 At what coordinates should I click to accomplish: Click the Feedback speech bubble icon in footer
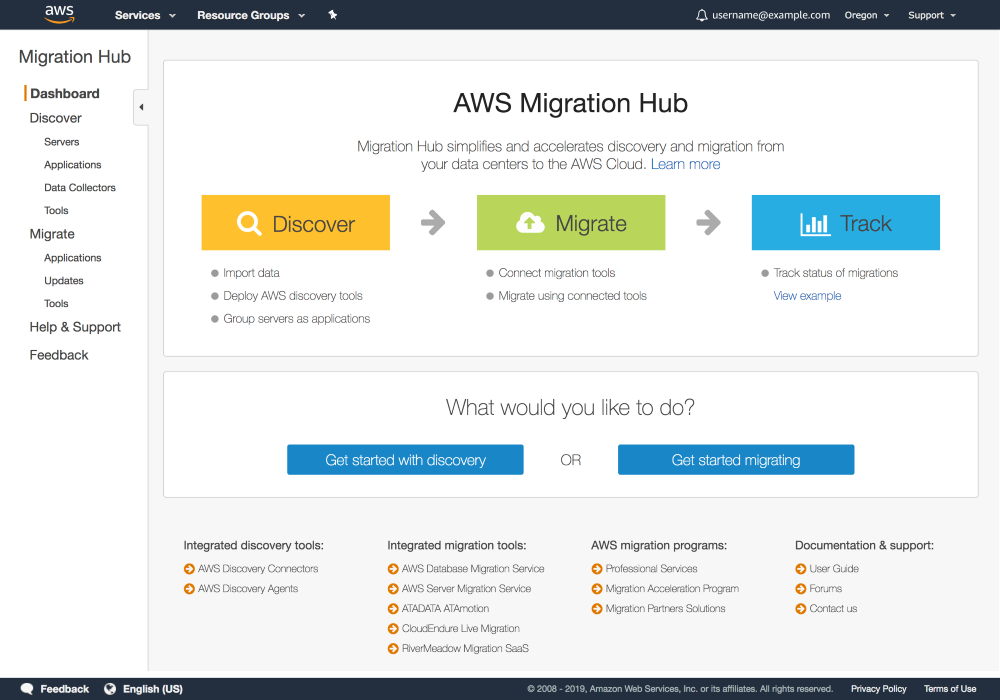(x=27, y=689)
